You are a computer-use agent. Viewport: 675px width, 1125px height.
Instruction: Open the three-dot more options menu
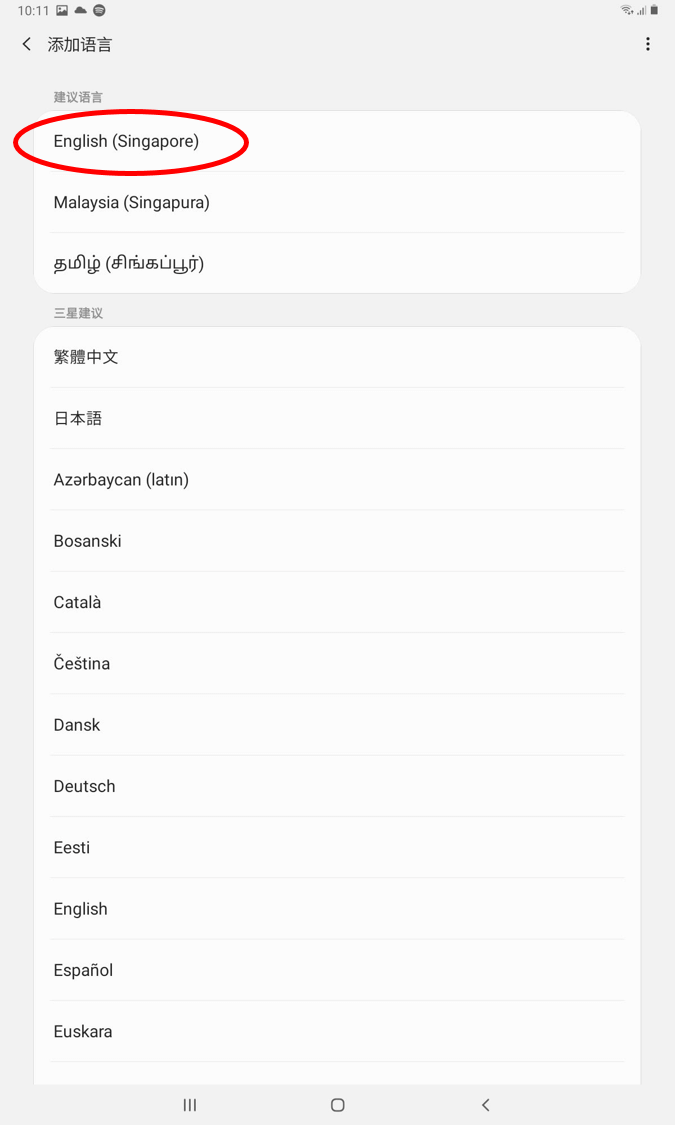[648, 45]
